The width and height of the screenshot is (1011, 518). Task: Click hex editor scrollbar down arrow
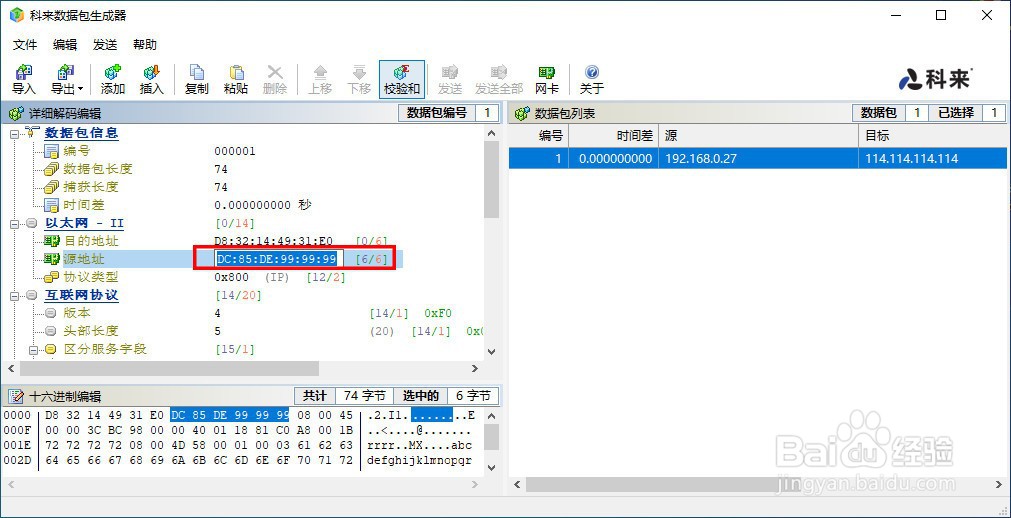pos(491,467)
